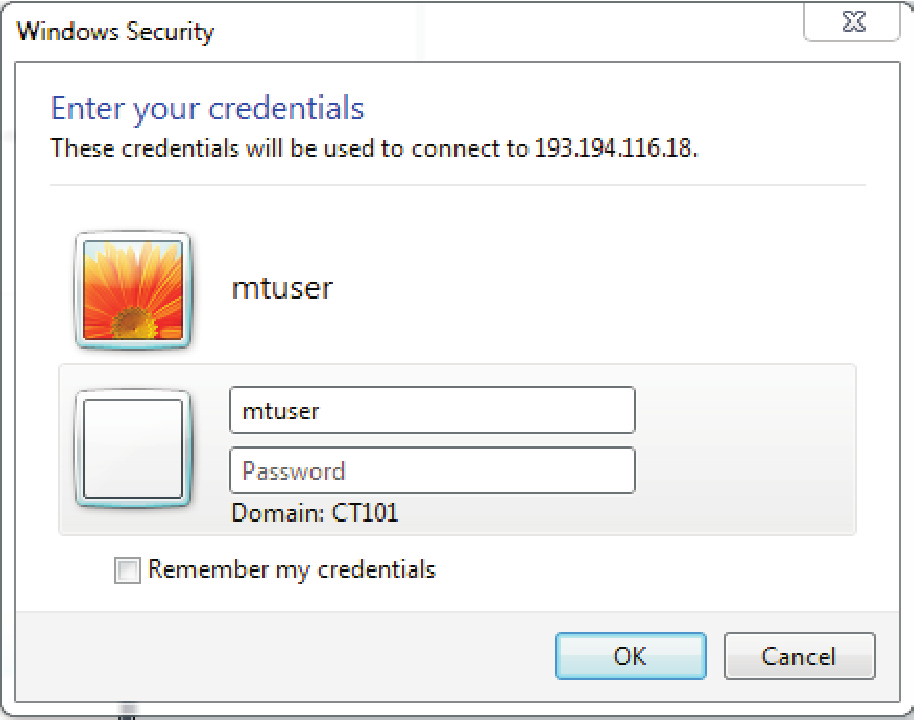Click empty title bar area beside title
This screenshot has height=720, width=914.
click(500, 30)
